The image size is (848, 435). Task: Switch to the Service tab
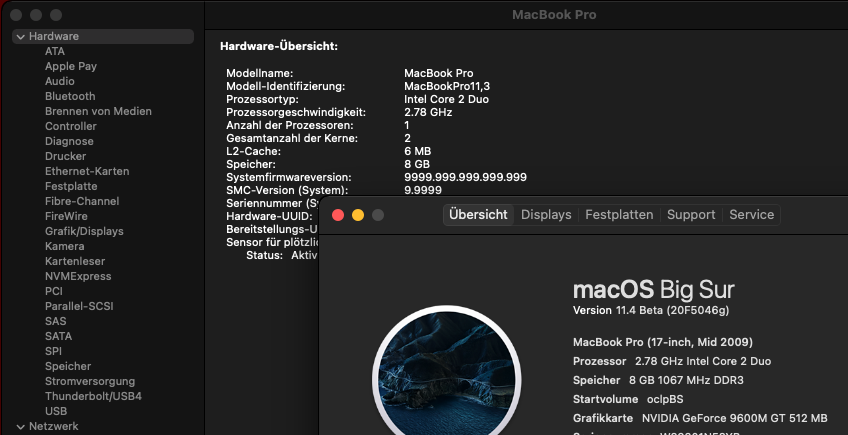[751, 215]
